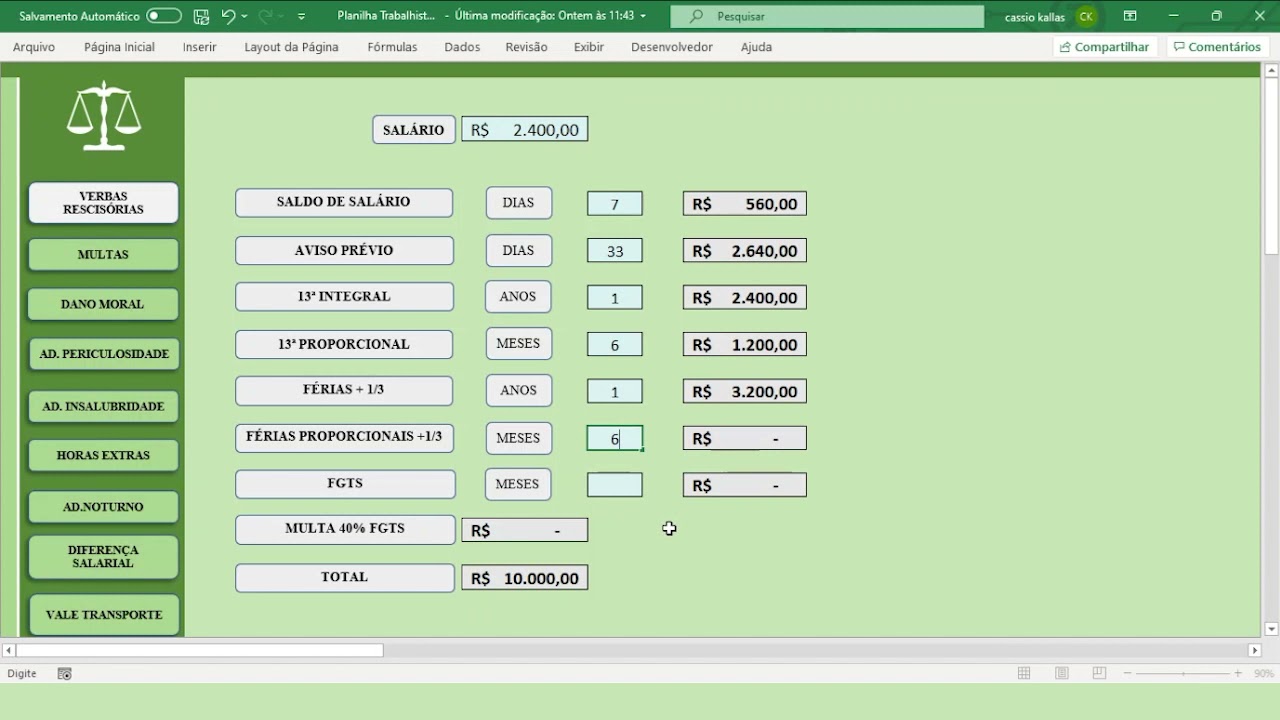Open the Exibir tab
The height and width of the screenshot is (720, 1280).
point(588,47)
